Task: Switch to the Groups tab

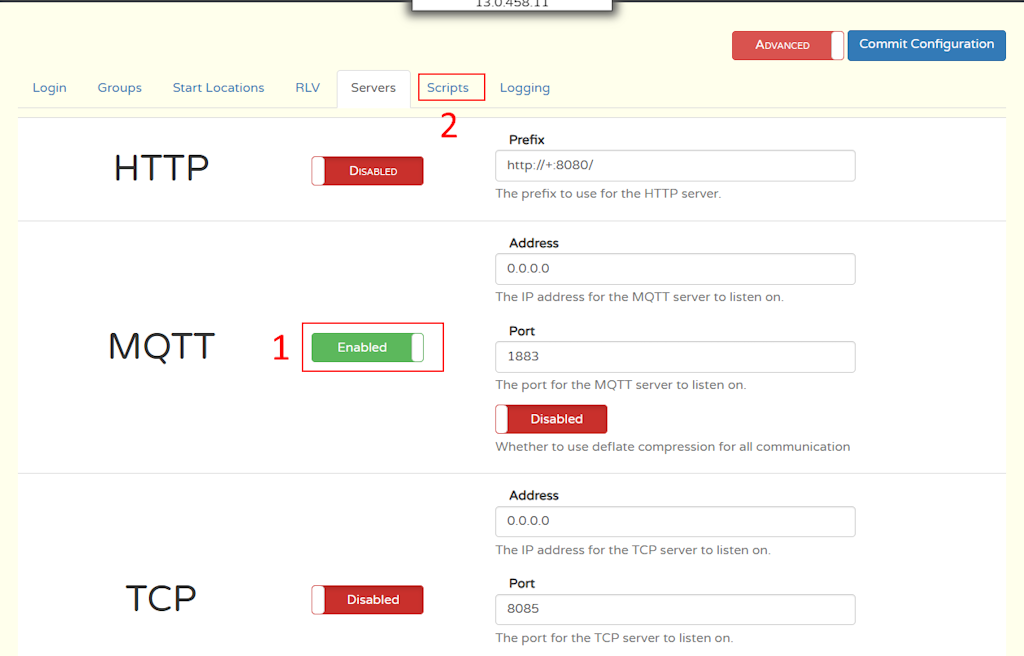Action: click(x=119, y=88)
